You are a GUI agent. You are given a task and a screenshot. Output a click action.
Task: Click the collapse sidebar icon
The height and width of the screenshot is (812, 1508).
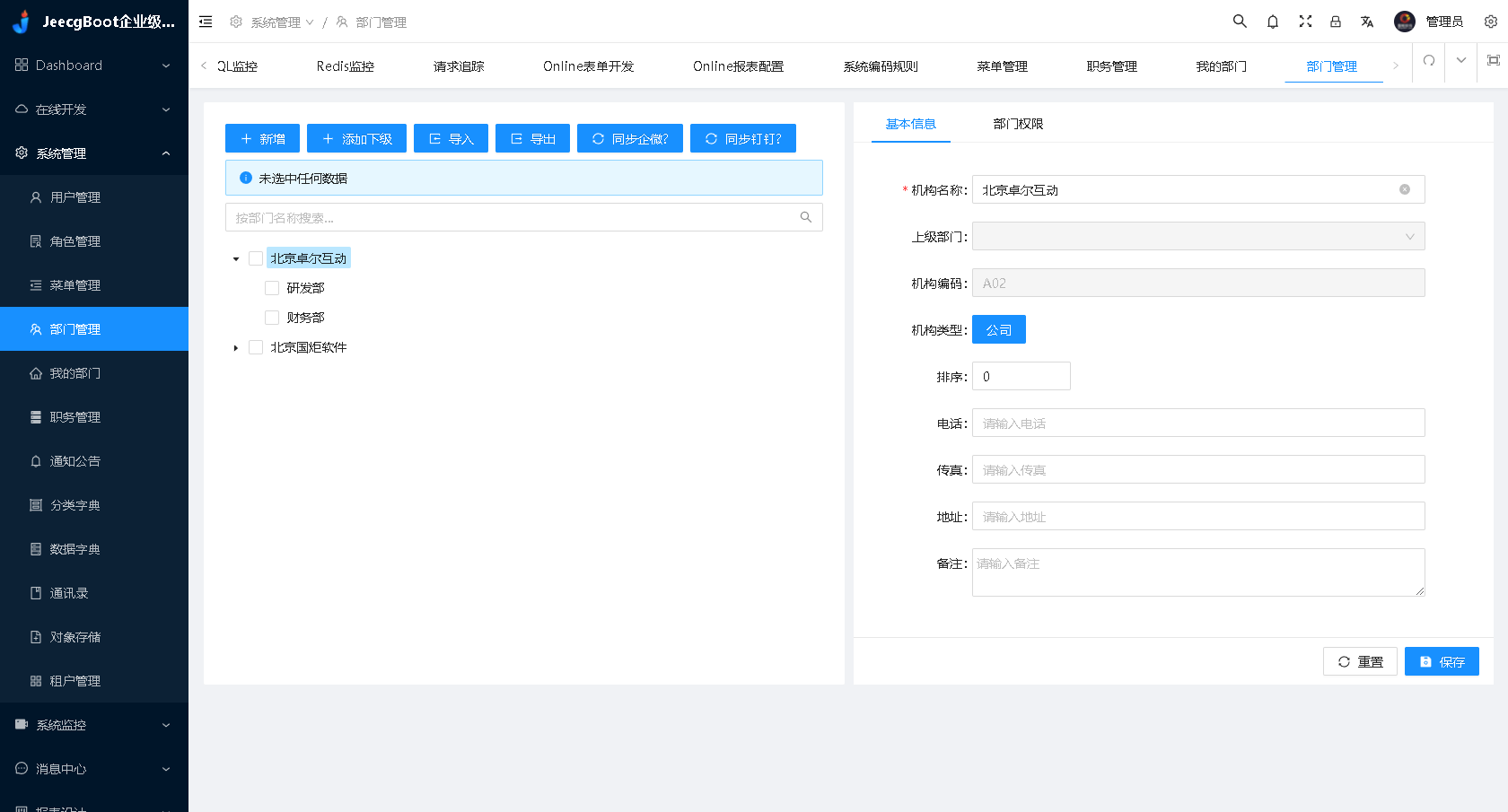tap(206, 21)
